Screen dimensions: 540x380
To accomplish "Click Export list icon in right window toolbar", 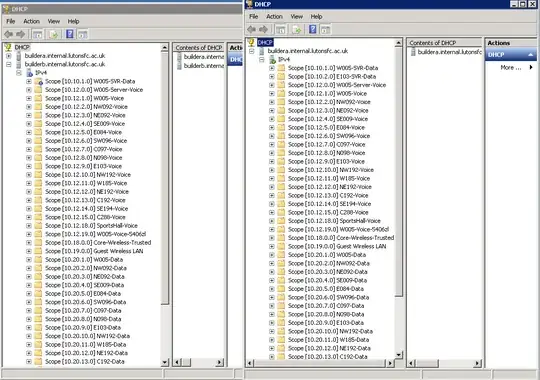I will click(297, 30).
